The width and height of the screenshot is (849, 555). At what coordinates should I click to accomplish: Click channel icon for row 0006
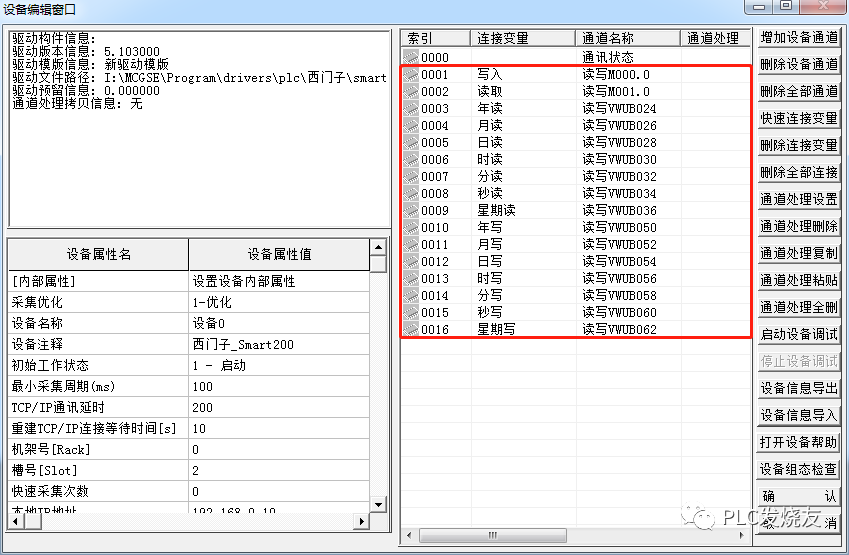(411, 159)
